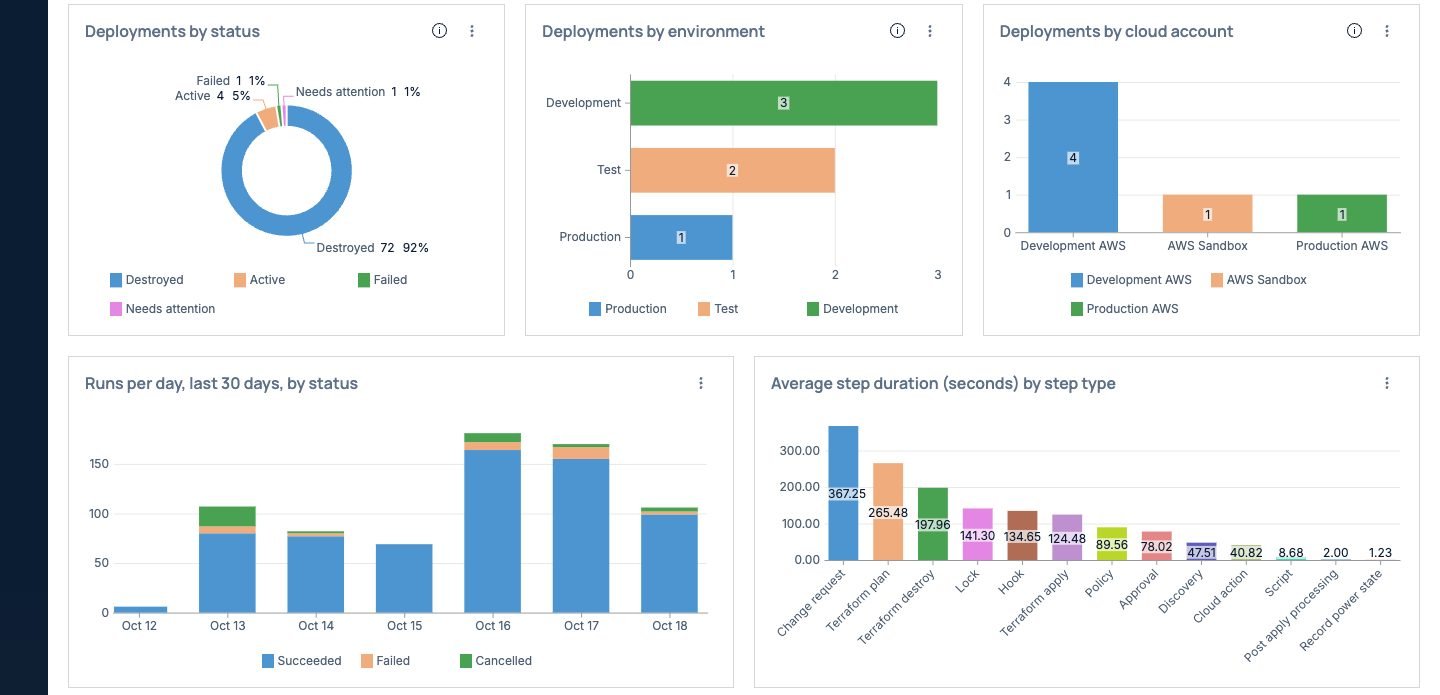Open info icon on Deployments by status

coord(439,31)
